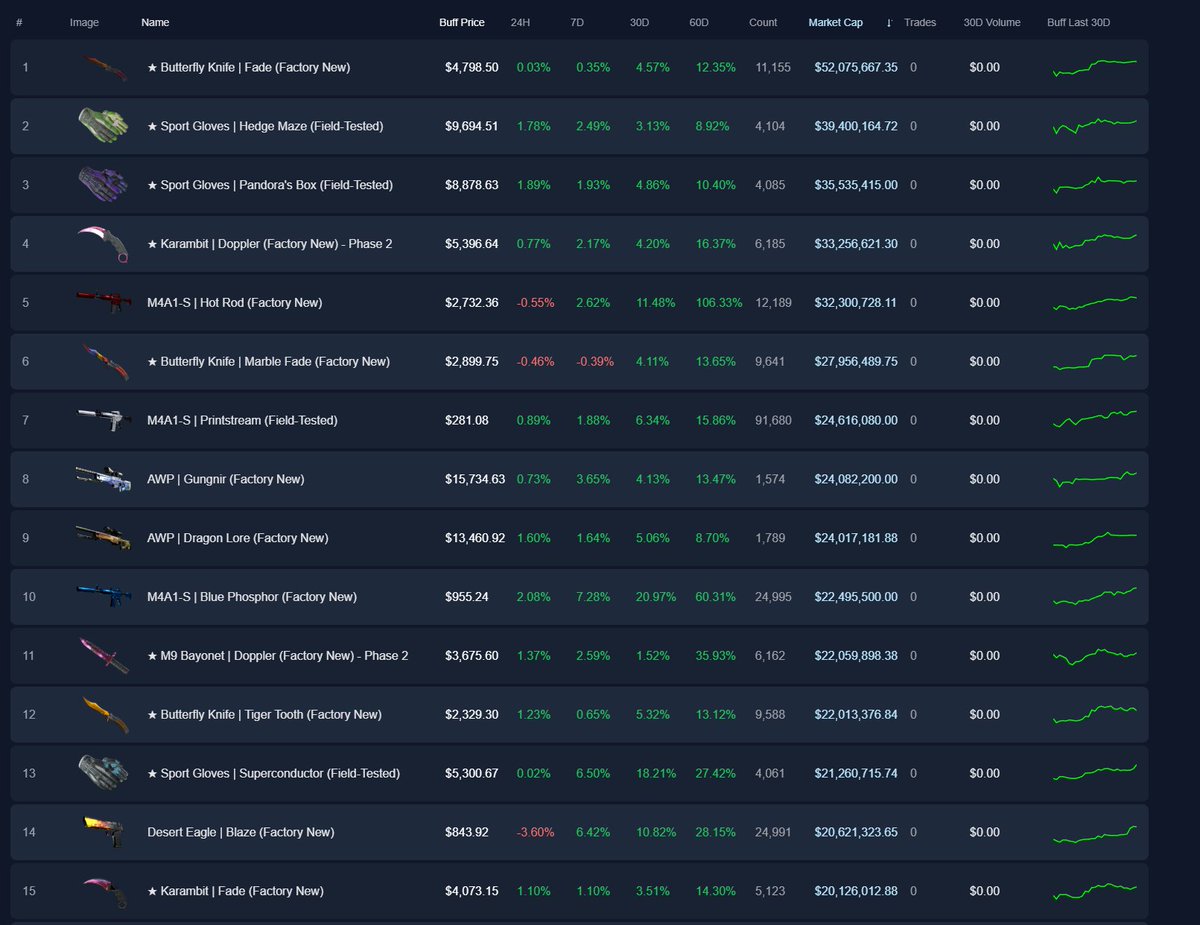The width and height of the screenshot is (1200, 925).
Task: Open Desert Eagle | Blaze (Factory New)
Action: (x=240, y=832)
